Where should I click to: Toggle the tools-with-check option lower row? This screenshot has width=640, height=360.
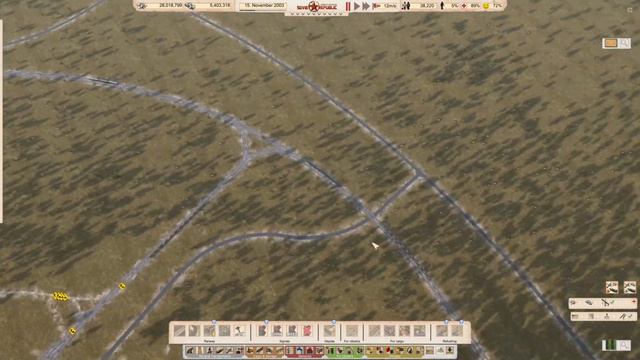click(x=626, y=316)
